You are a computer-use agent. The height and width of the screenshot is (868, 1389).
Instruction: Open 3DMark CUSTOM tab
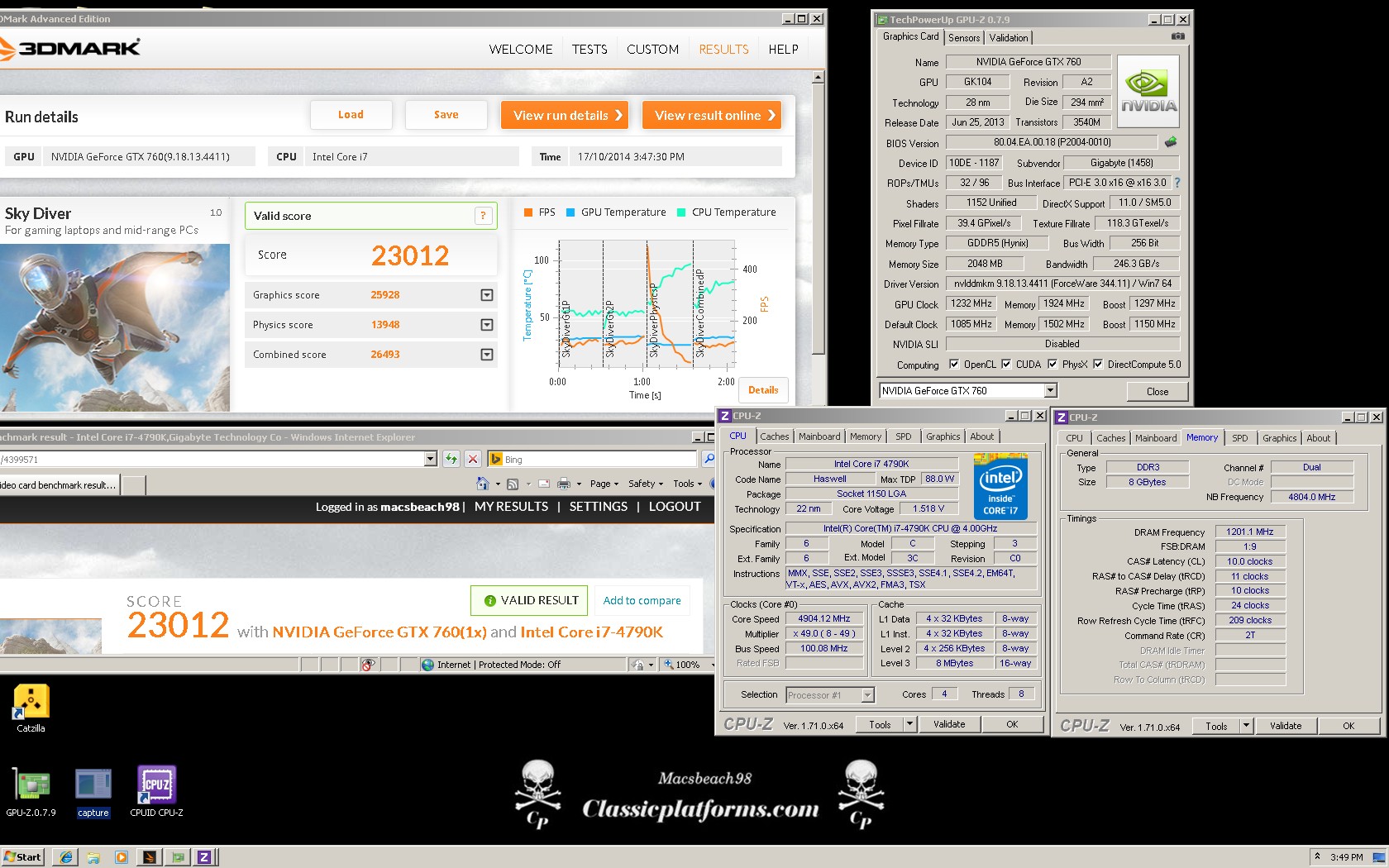coord(652,50)
